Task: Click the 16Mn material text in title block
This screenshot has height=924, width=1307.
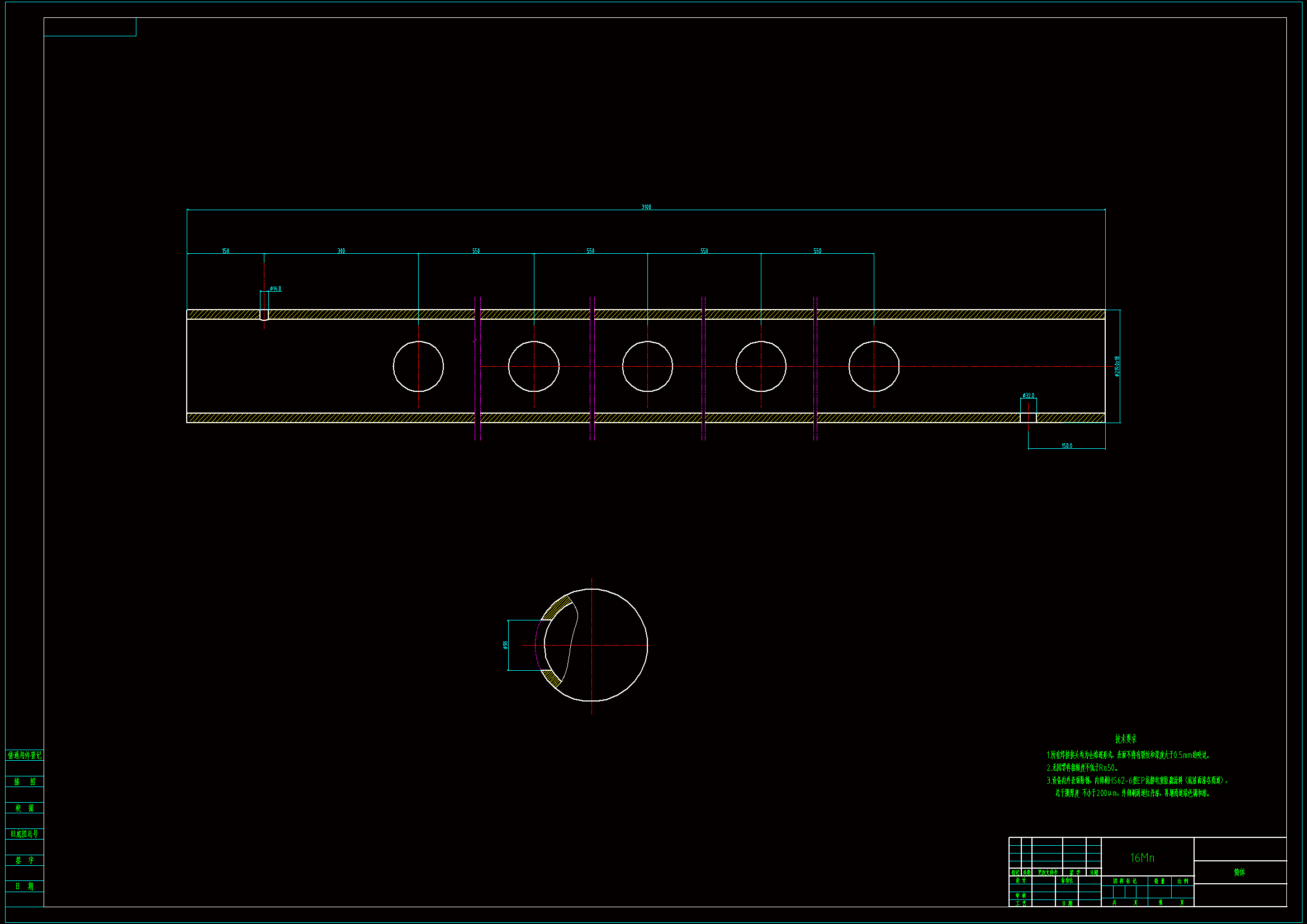Action: coord(1142,857)
